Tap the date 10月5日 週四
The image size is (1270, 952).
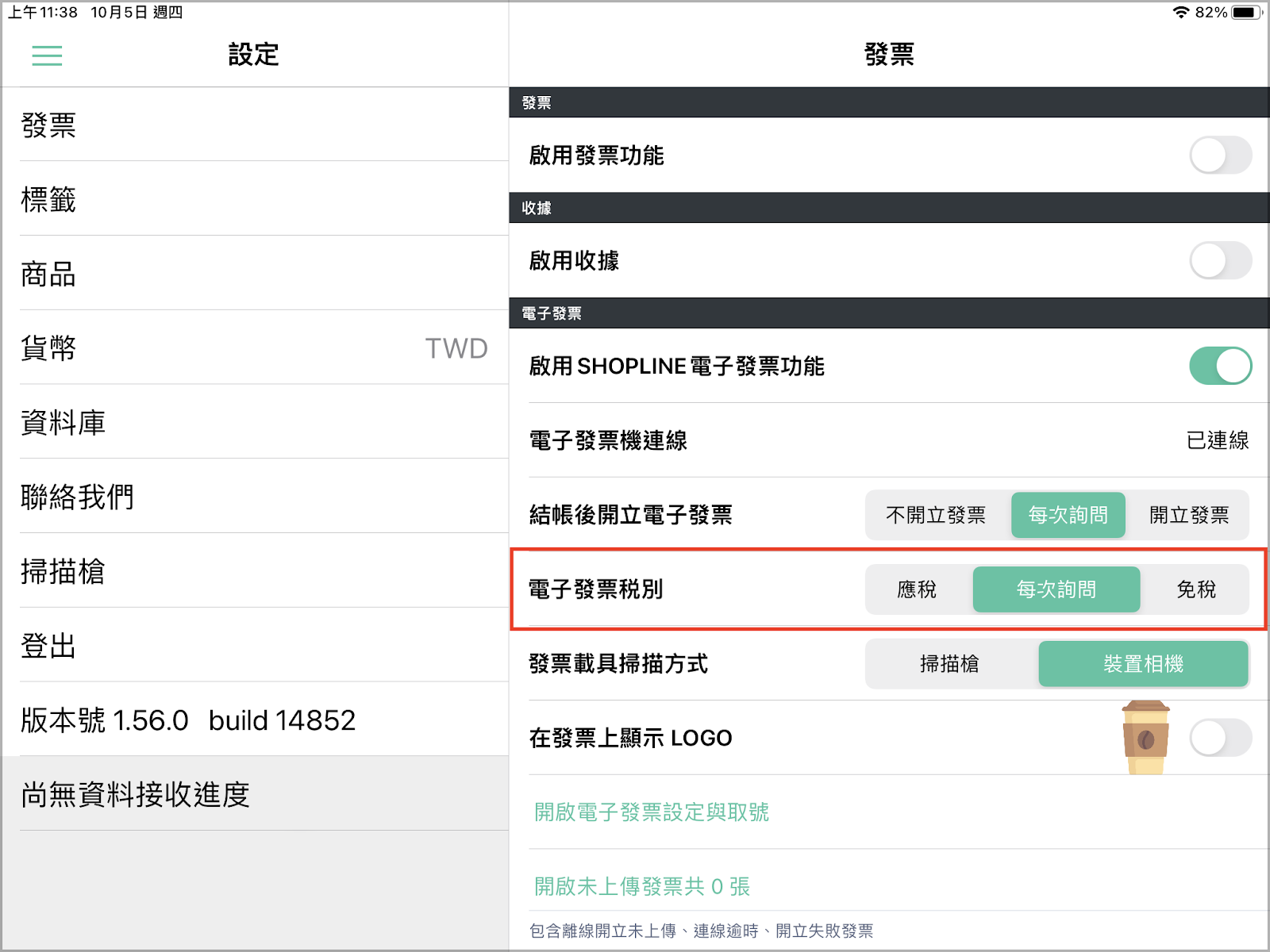(x=137, y=12)
